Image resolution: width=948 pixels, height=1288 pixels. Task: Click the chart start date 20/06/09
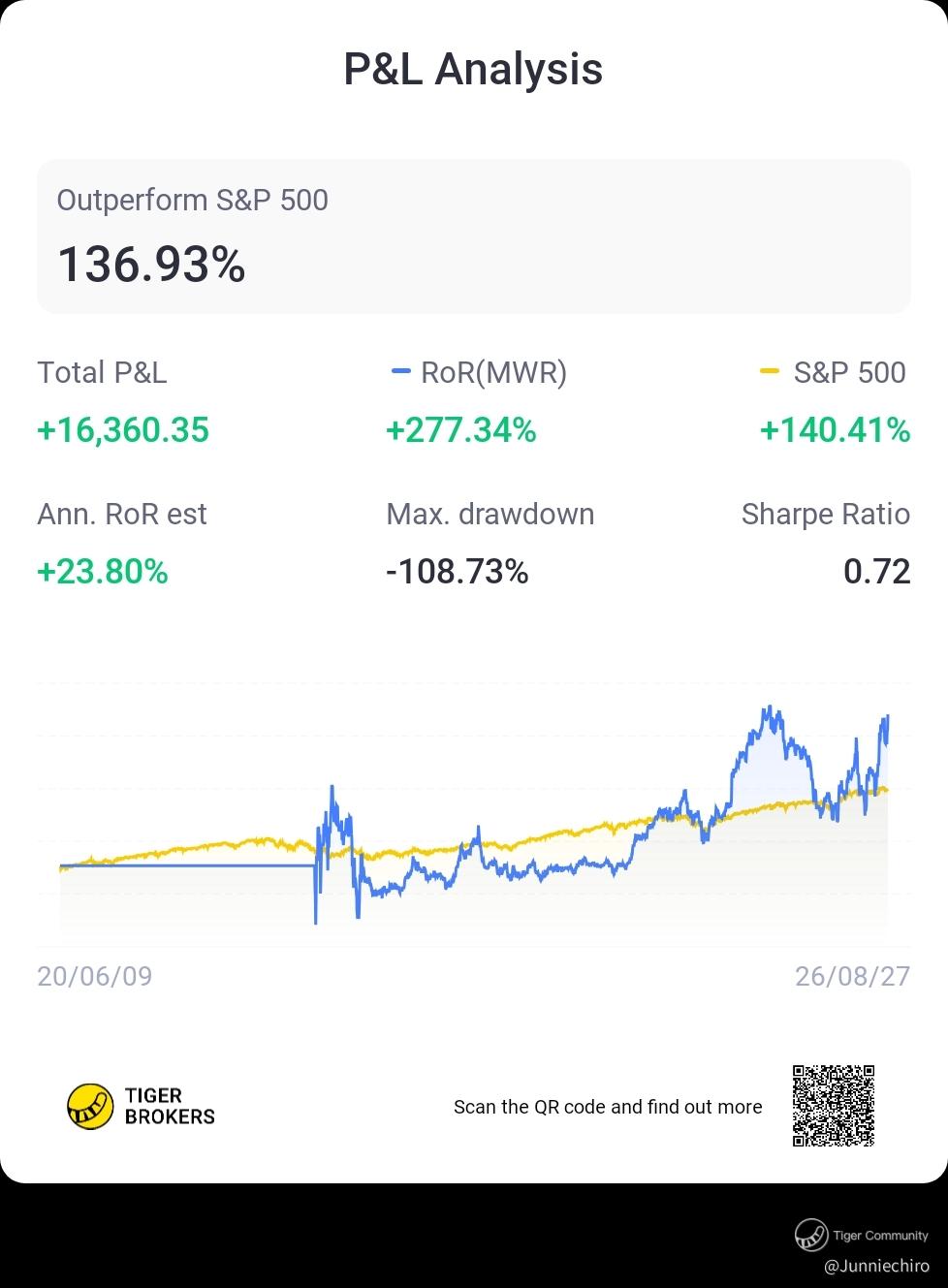point(95,976)
